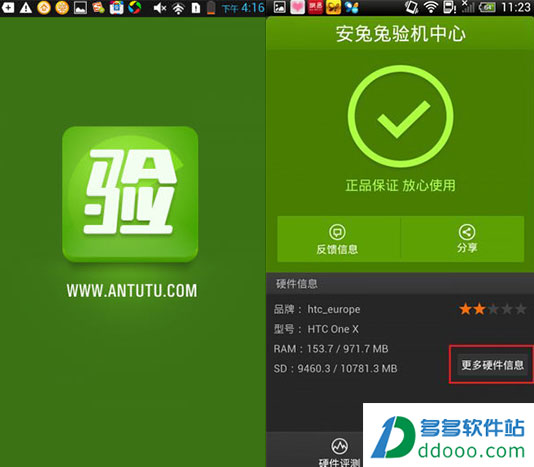Viewport: 534px width, 467px height.
Task: Tap the green verification checkmark circle
Action: pos(400,117)
